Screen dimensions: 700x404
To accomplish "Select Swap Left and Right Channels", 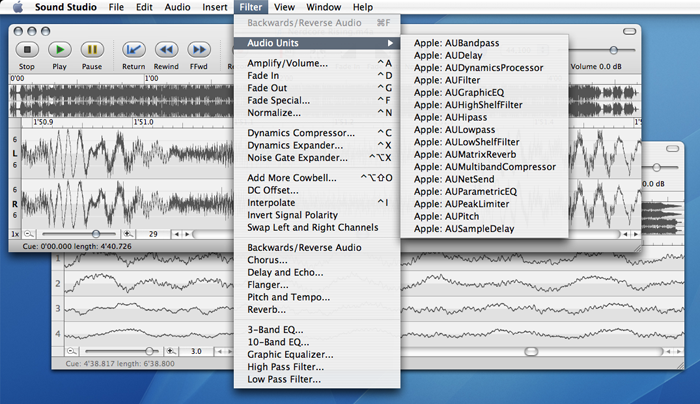I will [317, 228].
